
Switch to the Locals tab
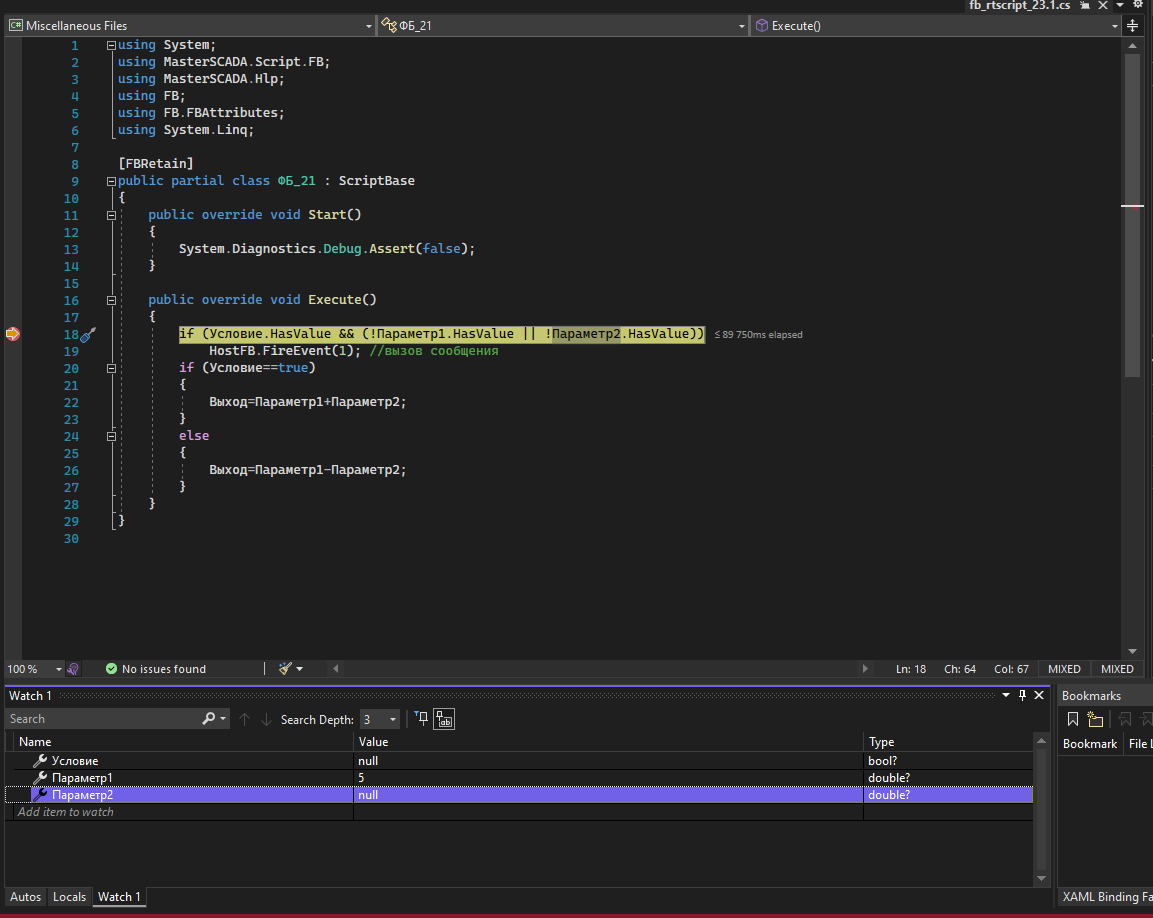69,897
